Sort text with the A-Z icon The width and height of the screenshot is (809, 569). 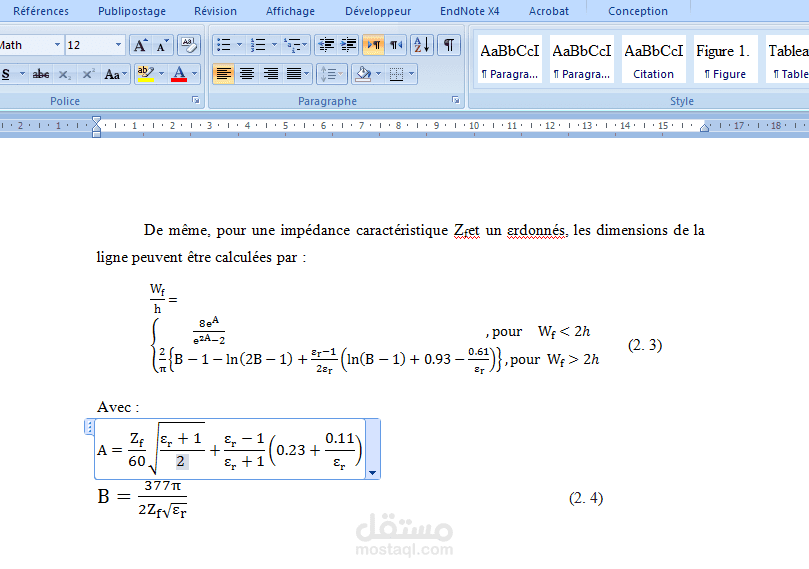422,45
